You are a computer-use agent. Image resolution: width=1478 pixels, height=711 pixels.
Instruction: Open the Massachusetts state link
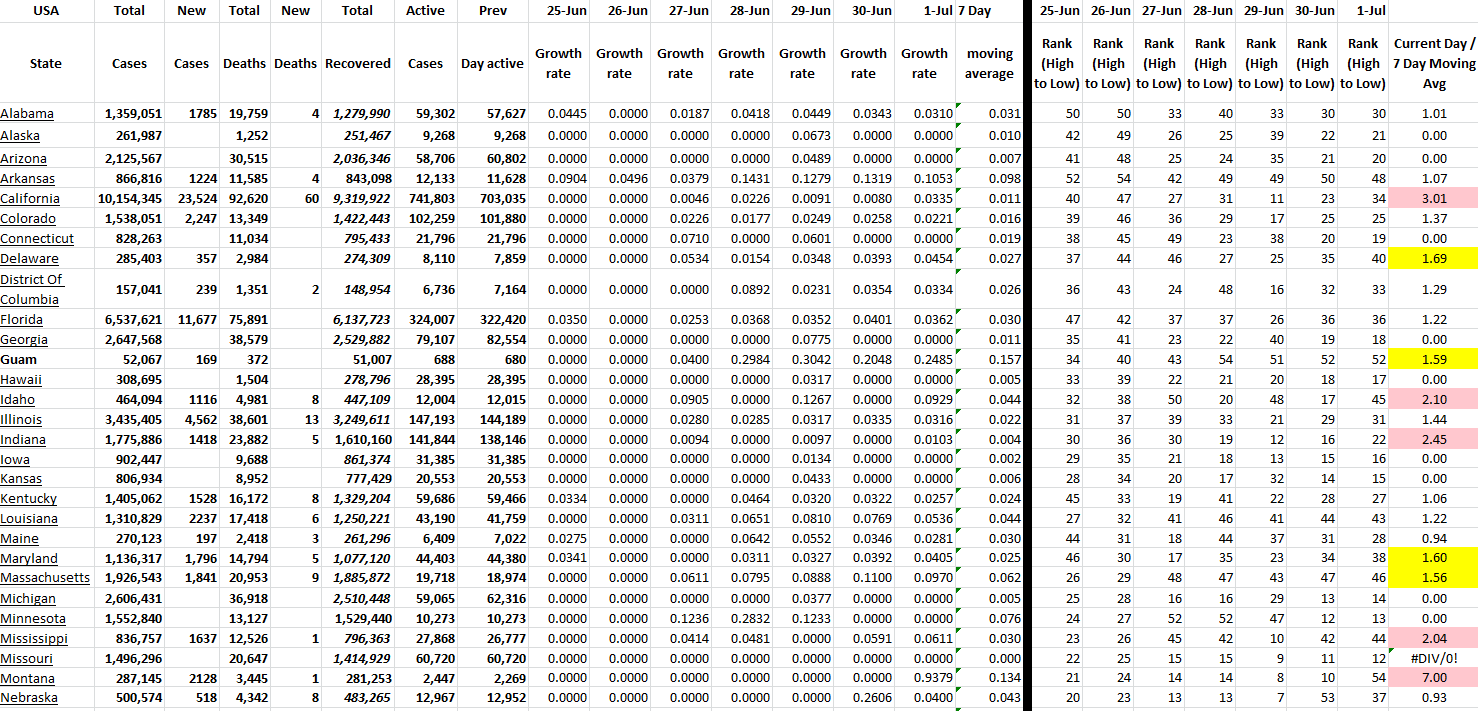(x=45, y=578)
